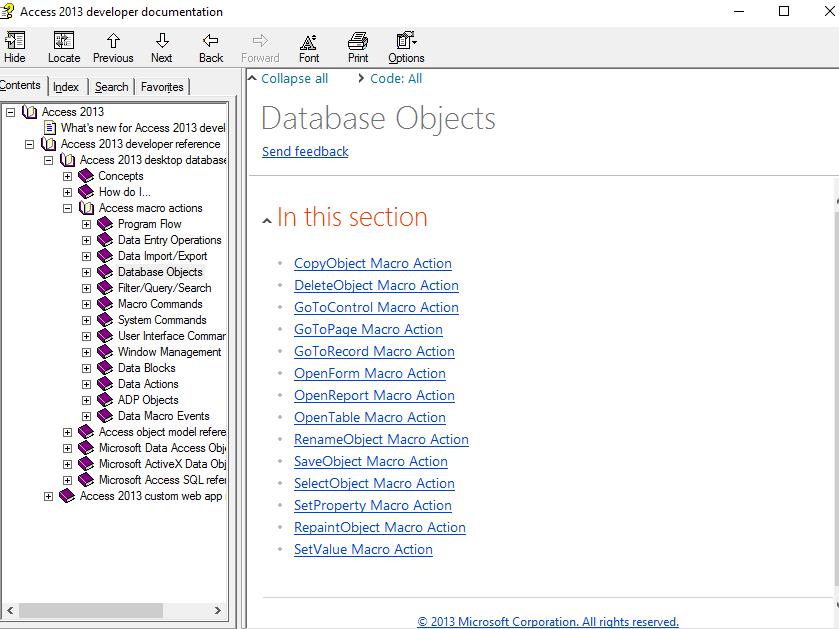This screenshot has height=629, width=839.
Task: Click the Concepts purple book icon
Action: coord(86,176)
